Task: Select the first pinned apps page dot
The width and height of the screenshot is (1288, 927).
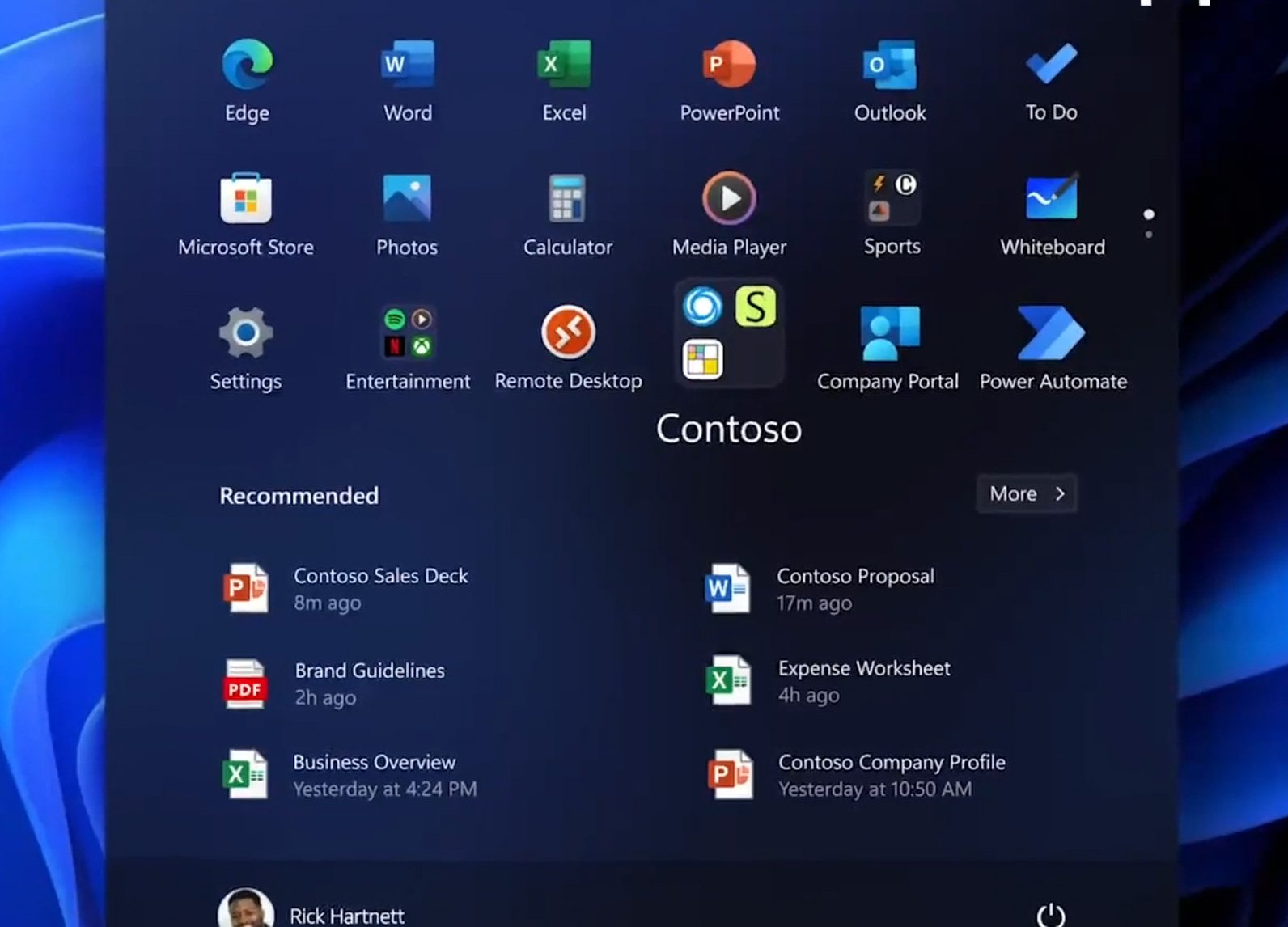Action: click(x=1149, y=214)
